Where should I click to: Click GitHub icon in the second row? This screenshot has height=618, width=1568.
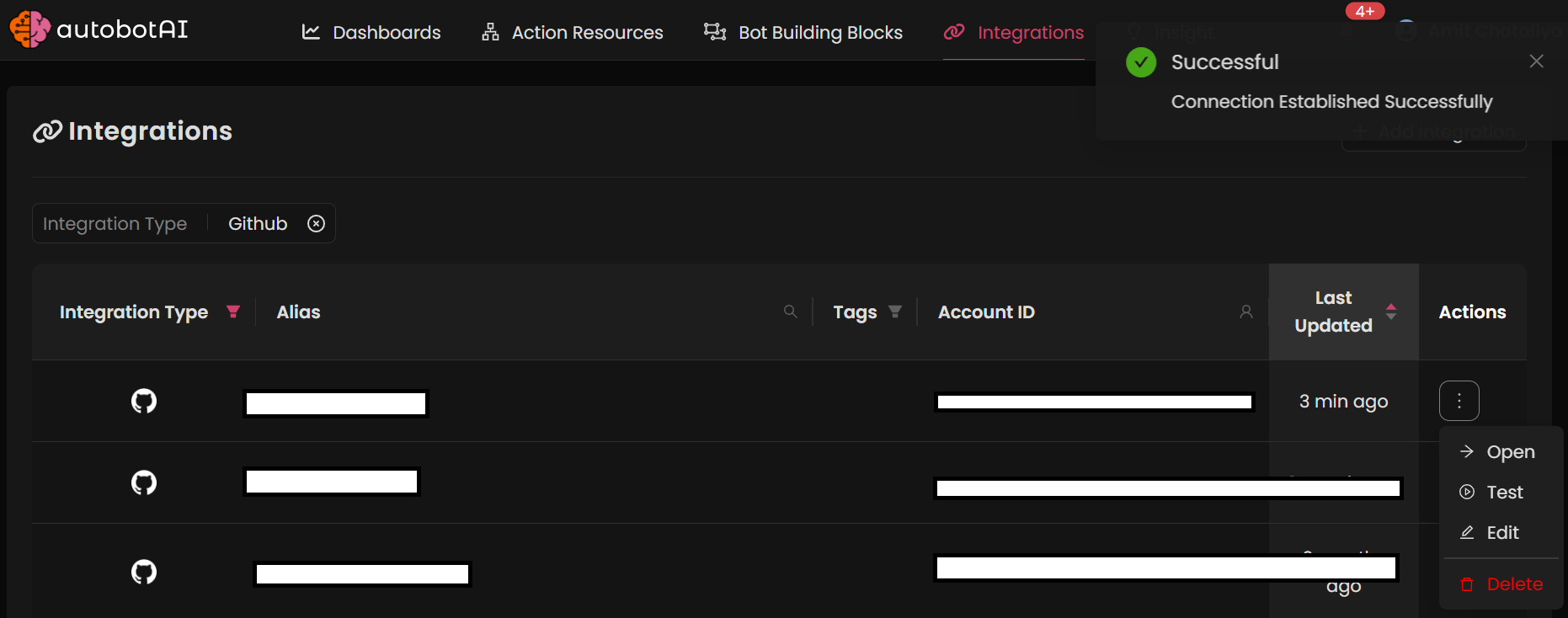(x=144, y=482)
